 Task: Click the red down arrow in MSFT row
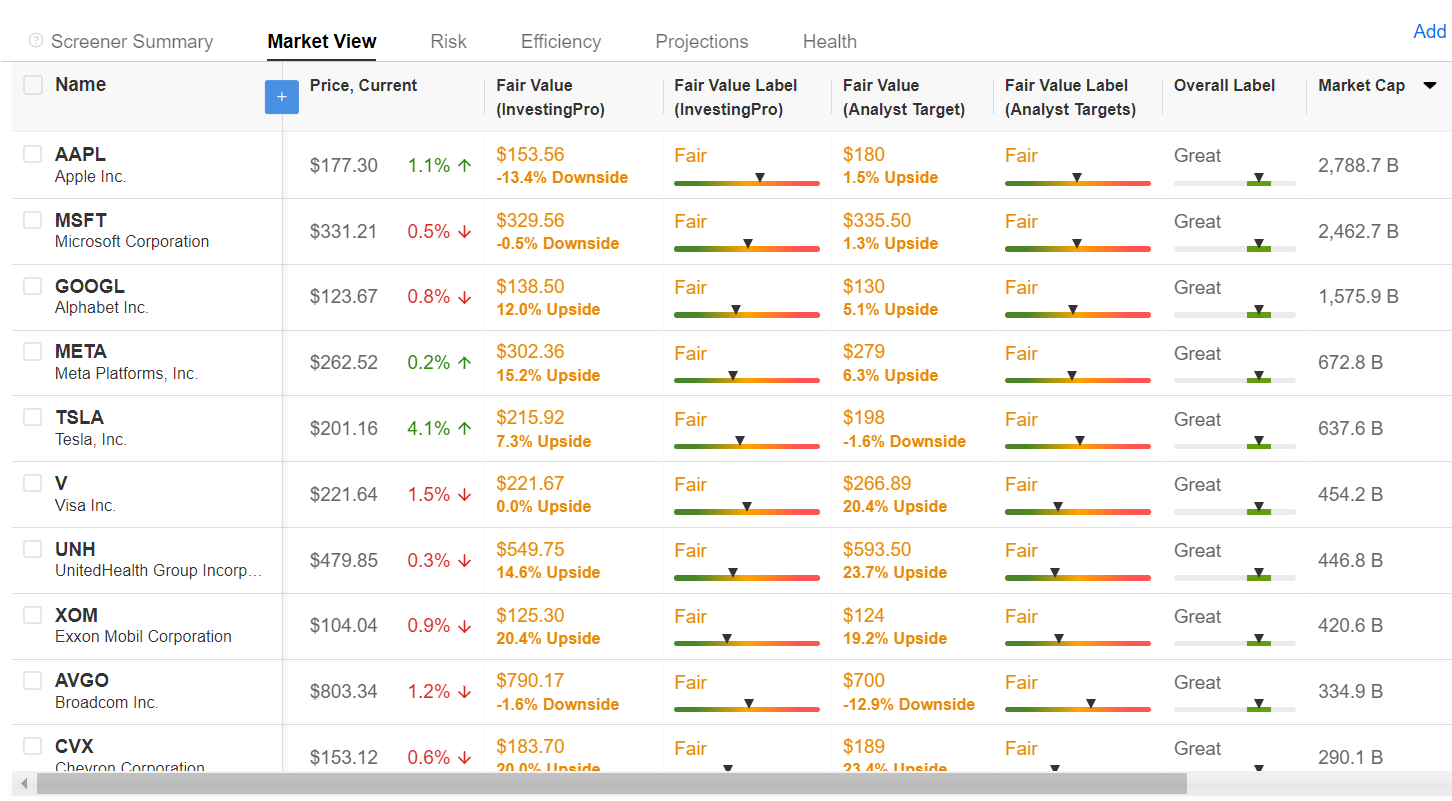[x=464, y=232]
